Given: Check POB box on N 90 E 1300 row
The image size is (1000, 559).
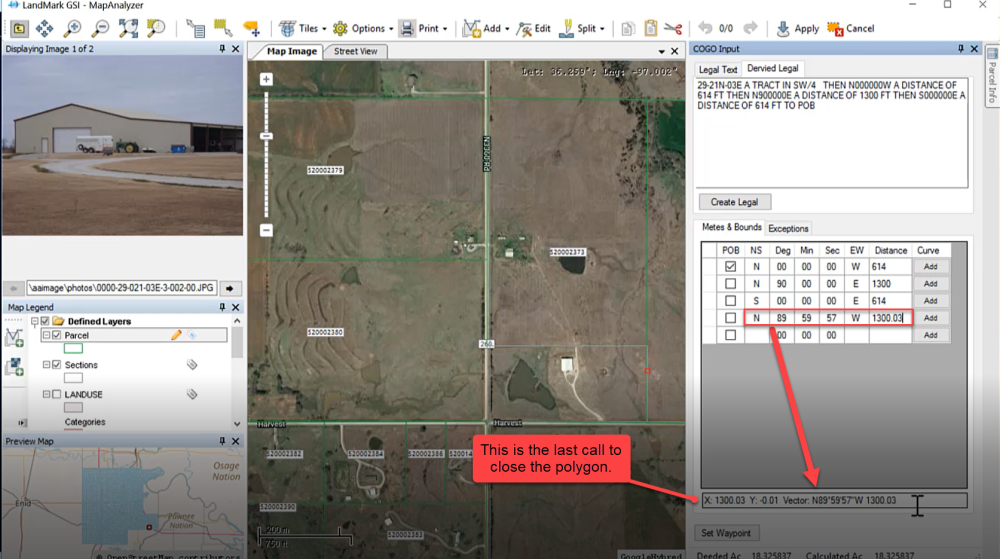Looking at the screenshot, I should 730,284.
